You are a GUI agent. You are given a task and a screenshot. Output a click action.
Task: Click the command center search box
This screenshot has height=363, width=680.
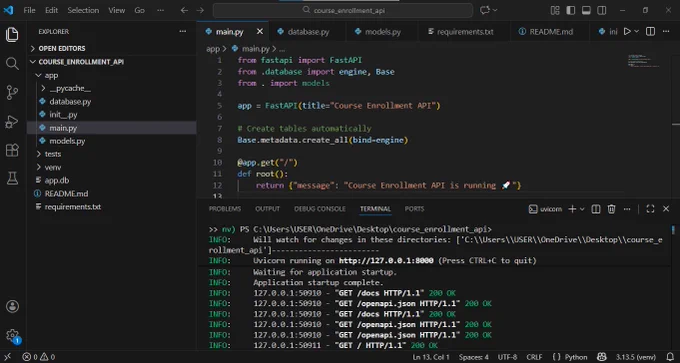343,10
